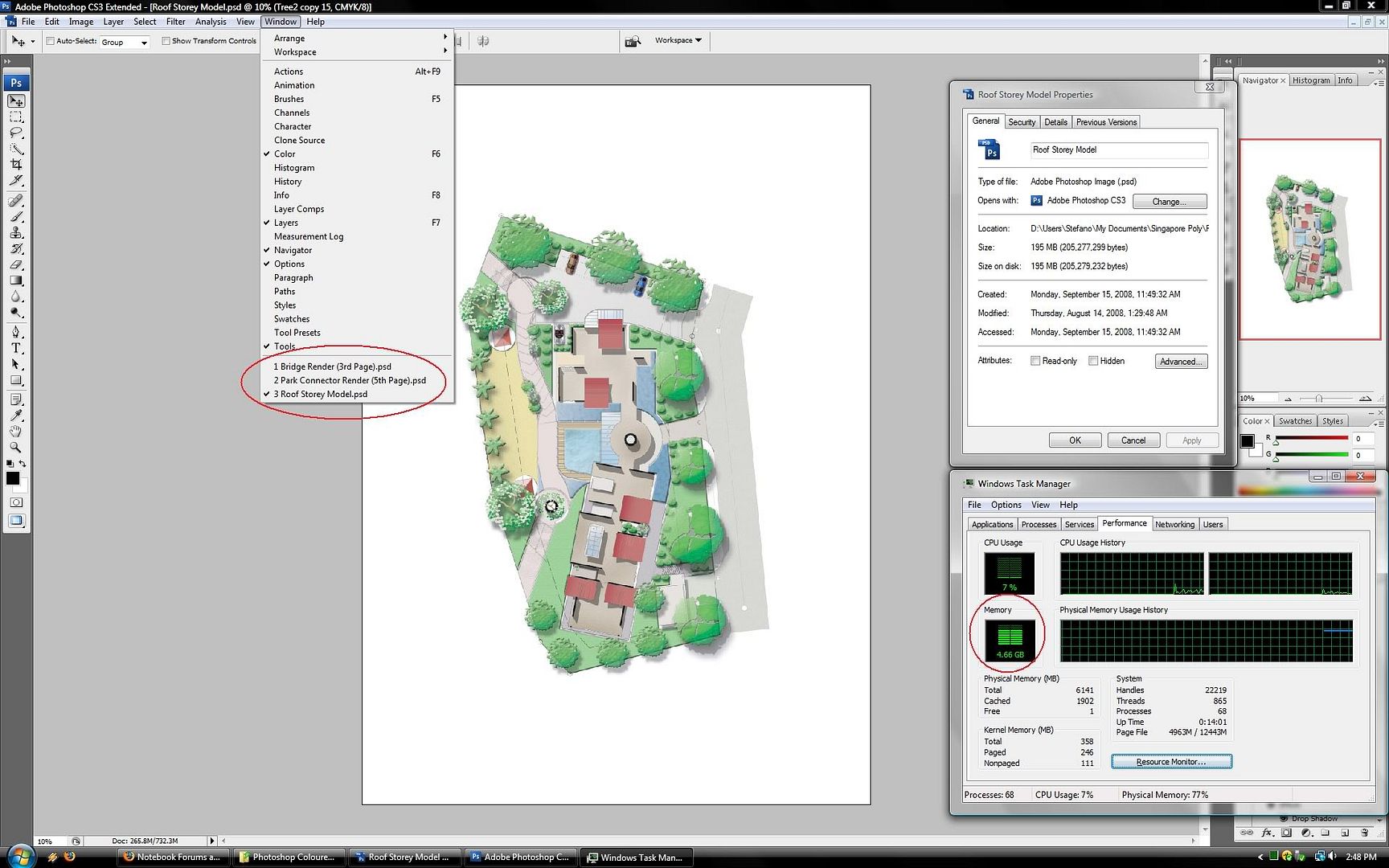Screen dimensions: 1389x868
Task: Select the Slice tool
Action: 16,180
